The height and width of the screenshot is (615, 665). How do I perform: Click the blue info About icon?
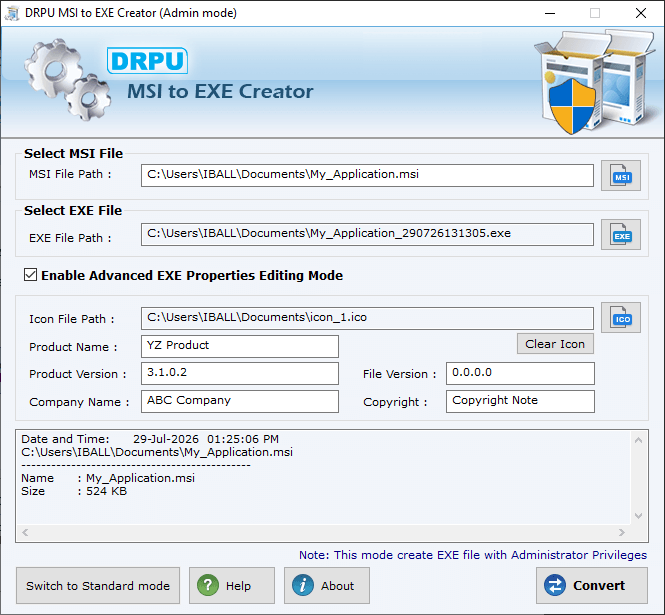[303, 585]
